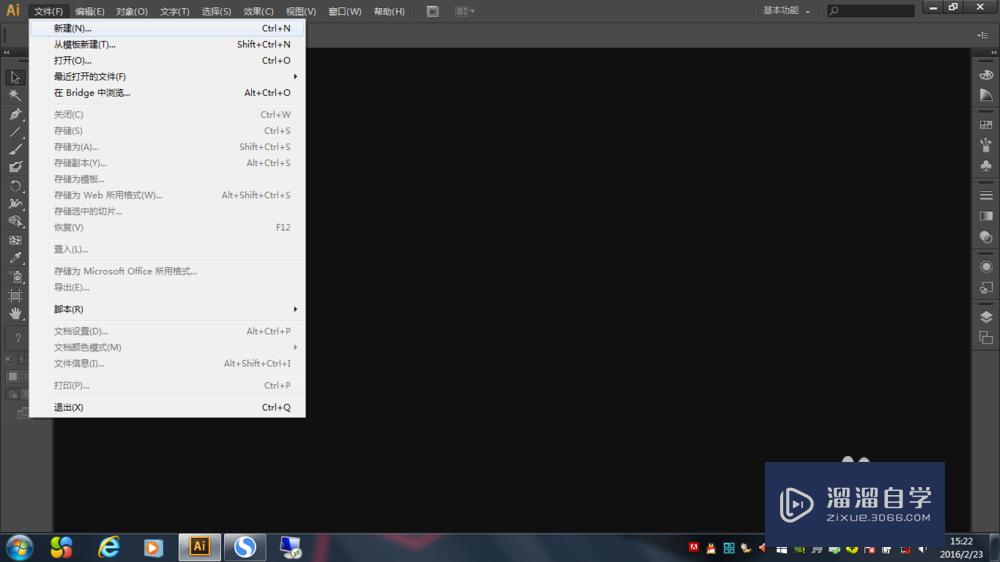Open the 对象(O) menu
The image size is (1000, 562).
tap(131, 11)
